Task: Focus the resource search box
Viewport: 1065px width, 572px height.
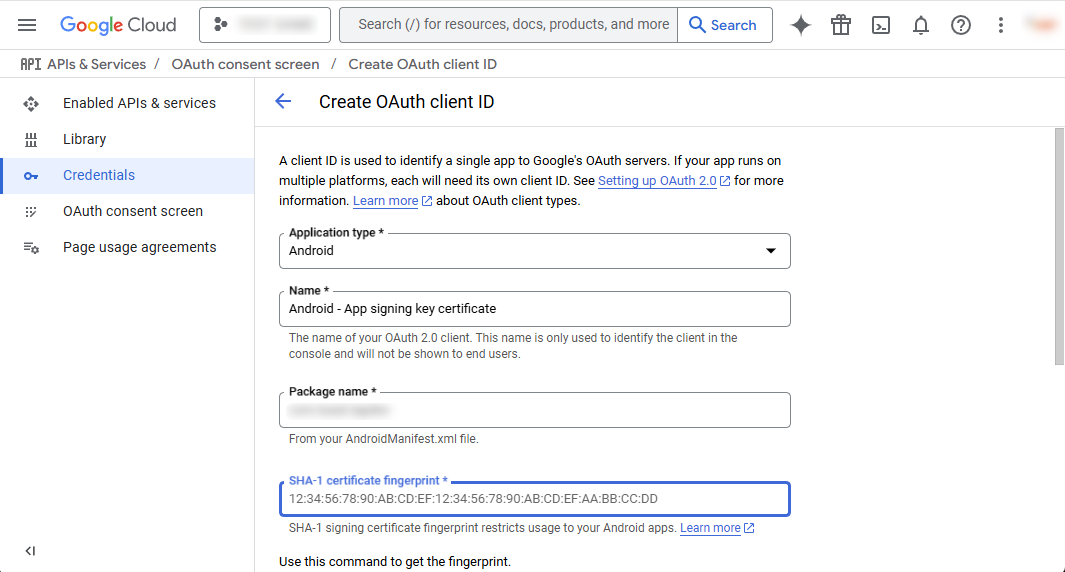Action: click(x=509, y=25)
